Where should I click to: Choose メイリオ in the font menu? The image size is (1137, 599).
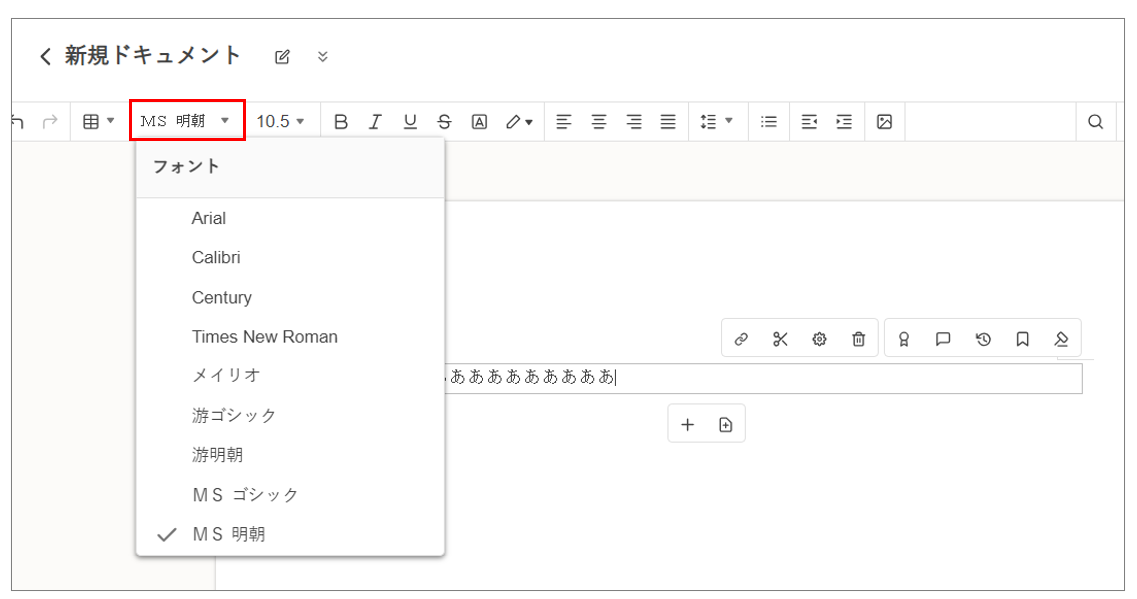click(x=226, y=376)
